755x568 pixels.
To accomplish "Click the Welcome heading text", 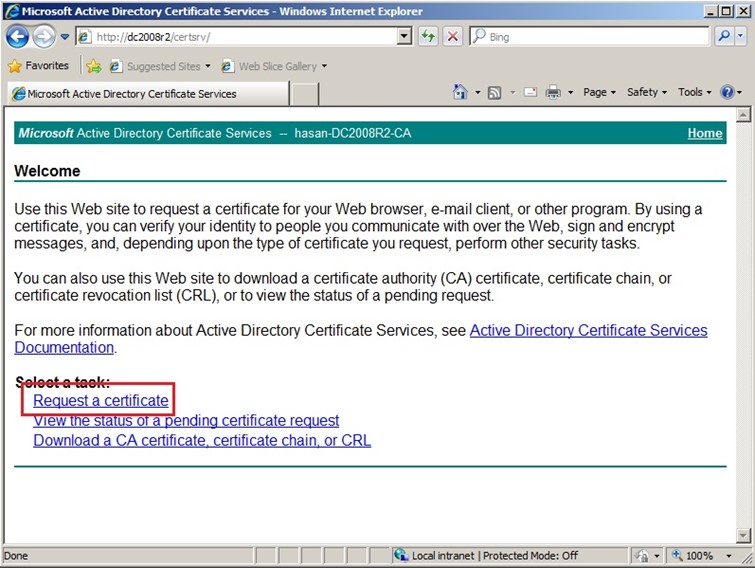I will pos(47,171).
